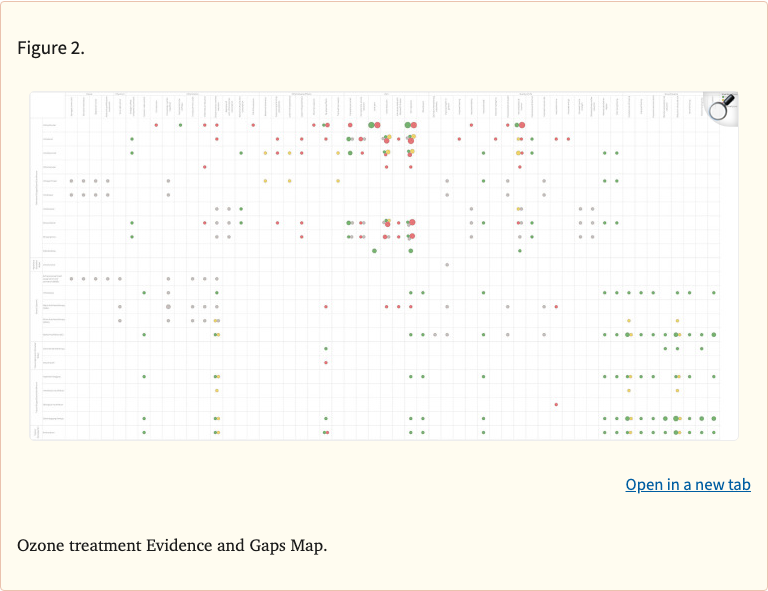768x591 pixels.
Task: Click the 'Ozone treatment Evidence and Gaps Map' caption
Action: coord(172,546)
